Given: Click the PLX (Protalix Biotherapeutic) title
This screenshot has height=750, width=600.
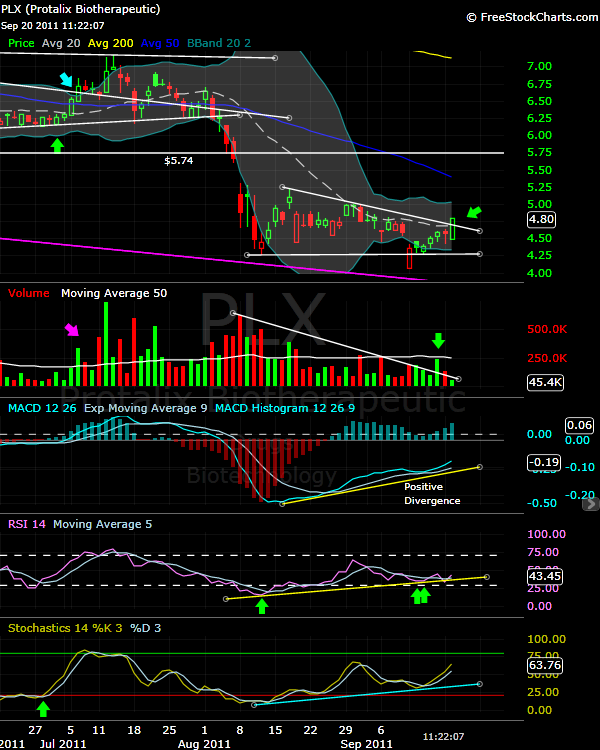Looking at the screenshot, I should 80,9.
